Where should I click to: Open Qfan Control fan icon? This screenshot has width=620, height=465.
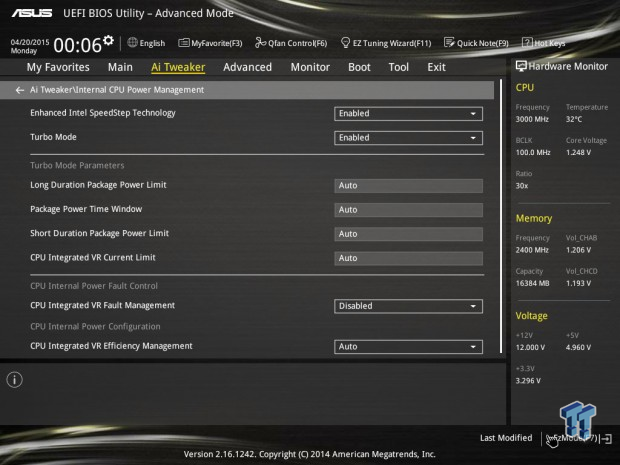(260, 43)
